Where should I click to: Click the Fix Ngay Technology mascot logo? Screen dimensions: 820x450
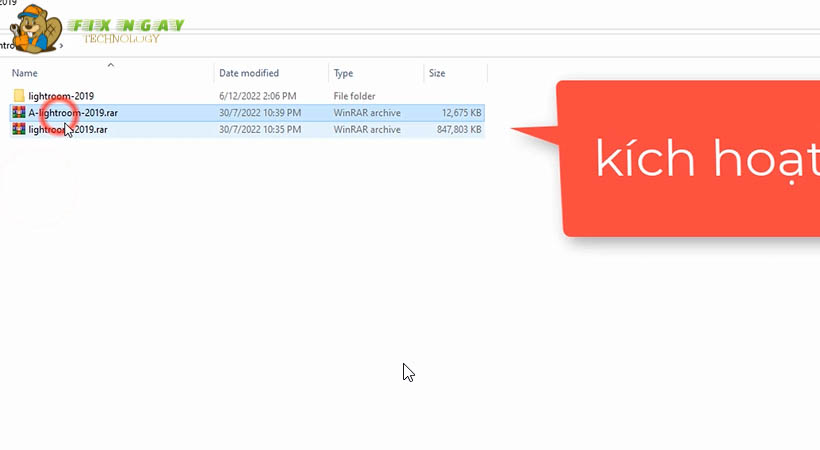[36, 28]
